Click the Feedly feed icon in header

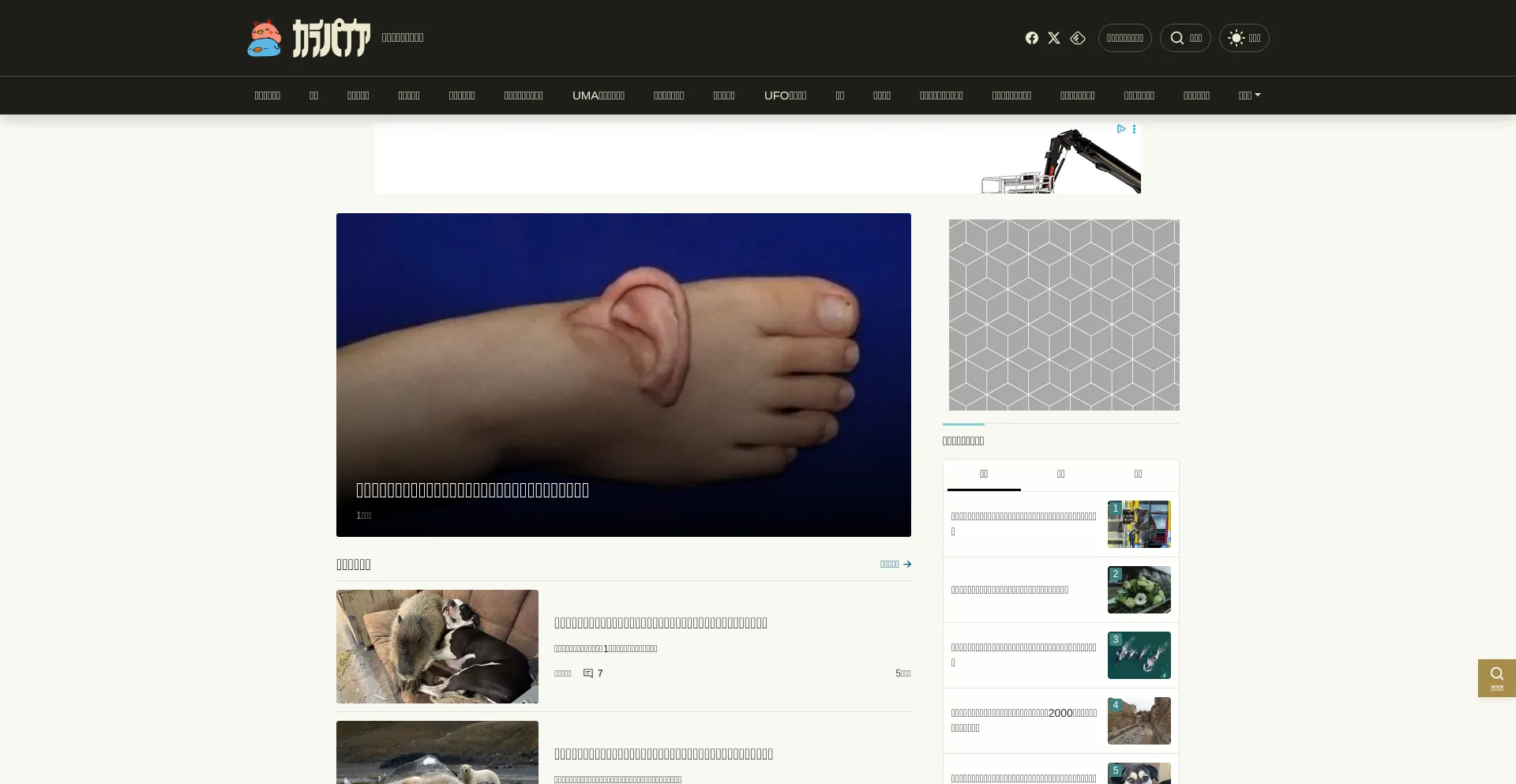tap(1078, 38)
